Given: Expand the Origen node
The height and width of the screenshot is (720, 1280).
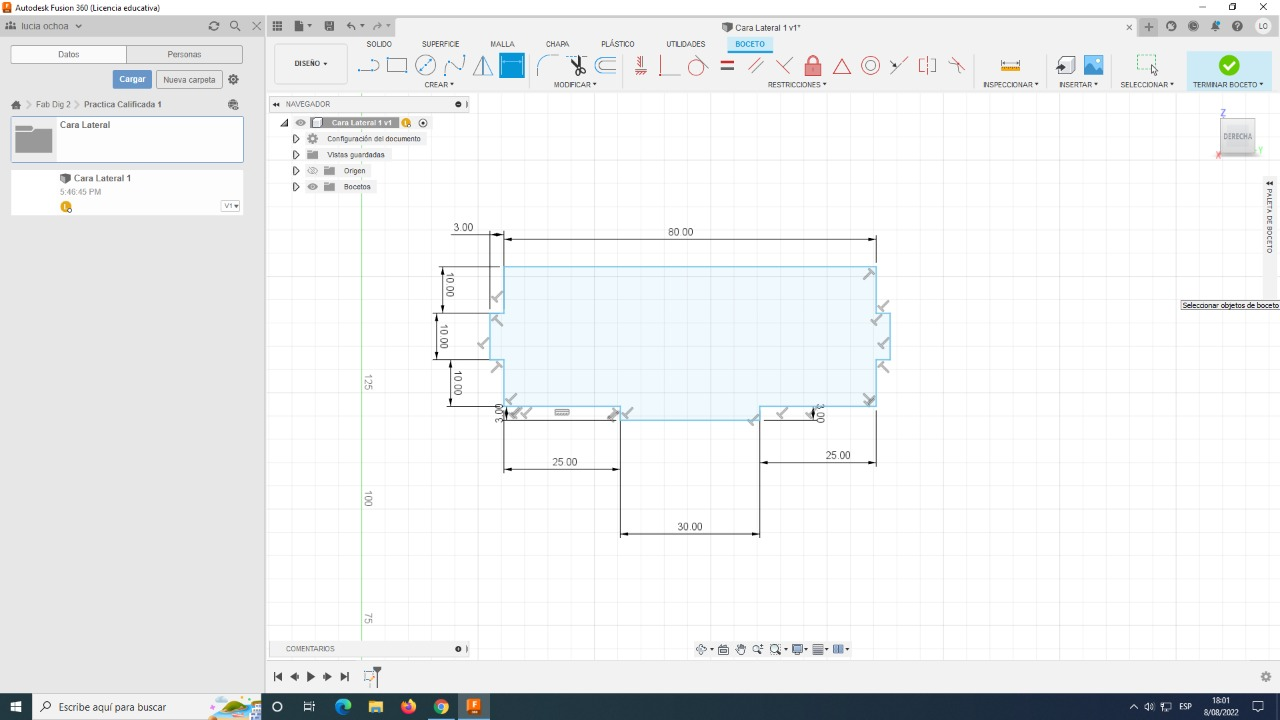Looking at the screenshot, I should [x=296, y=171].
